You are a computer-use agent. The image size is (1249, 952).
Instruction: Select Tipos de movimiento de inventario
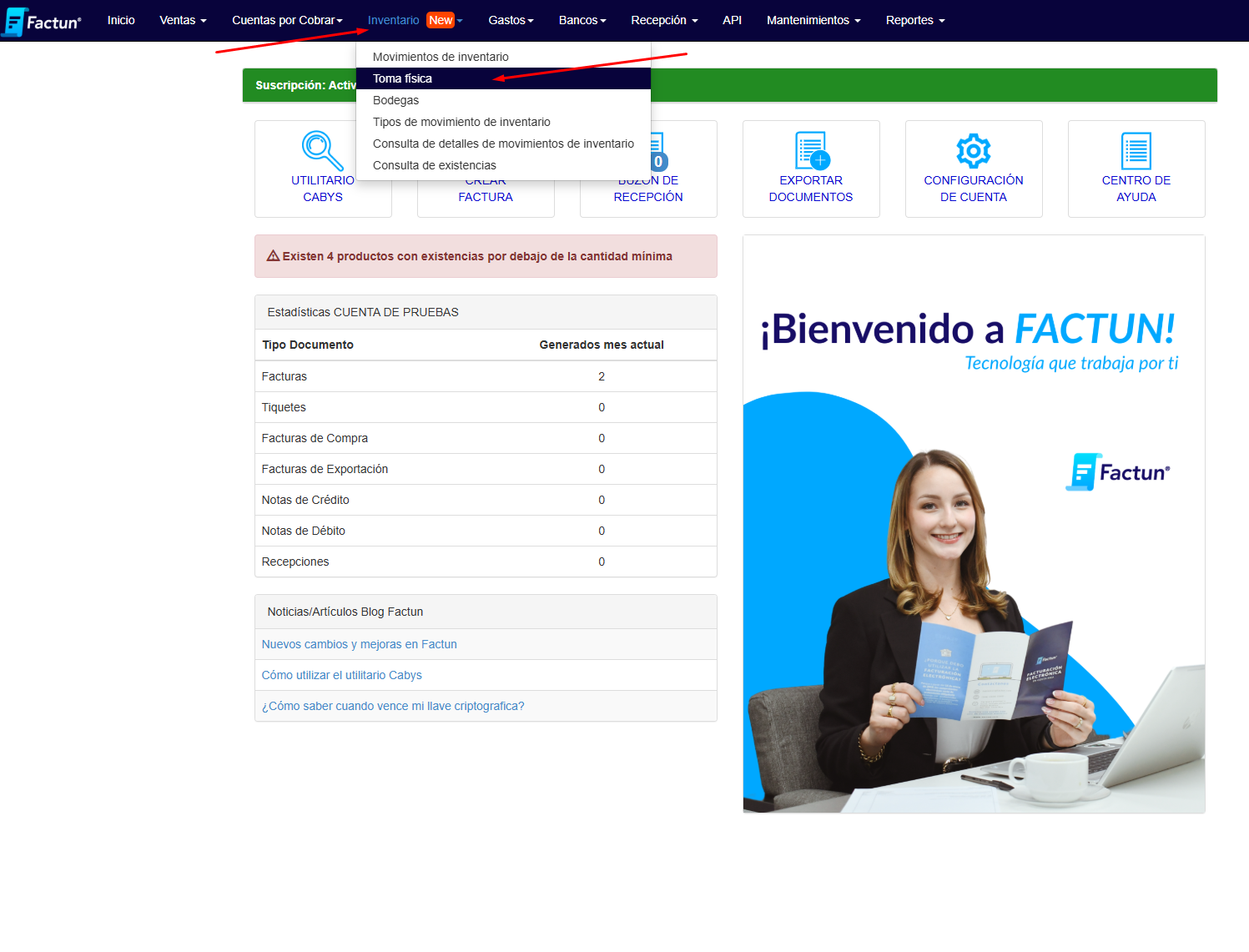coord(503,122)
